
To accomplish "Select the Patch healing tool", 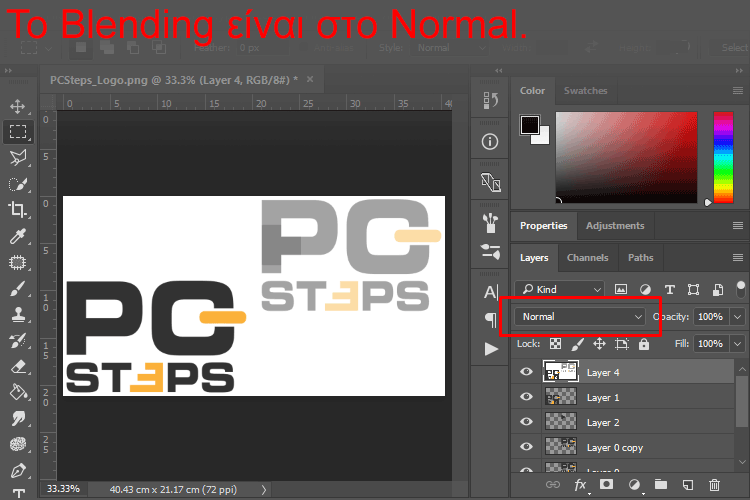I will tap(18, 262).
